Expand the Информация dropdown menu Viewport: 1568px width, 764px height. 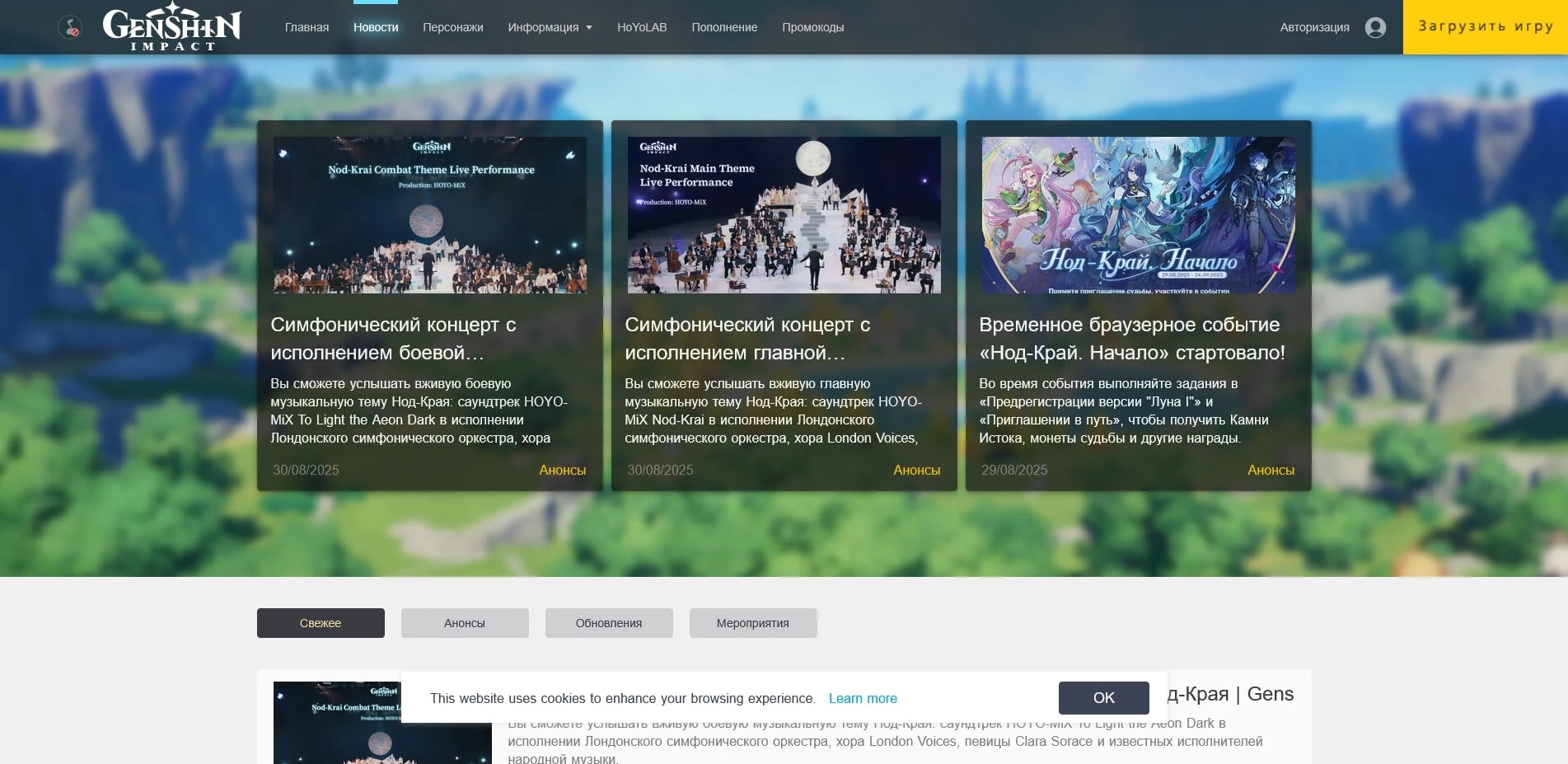[550, 27]
